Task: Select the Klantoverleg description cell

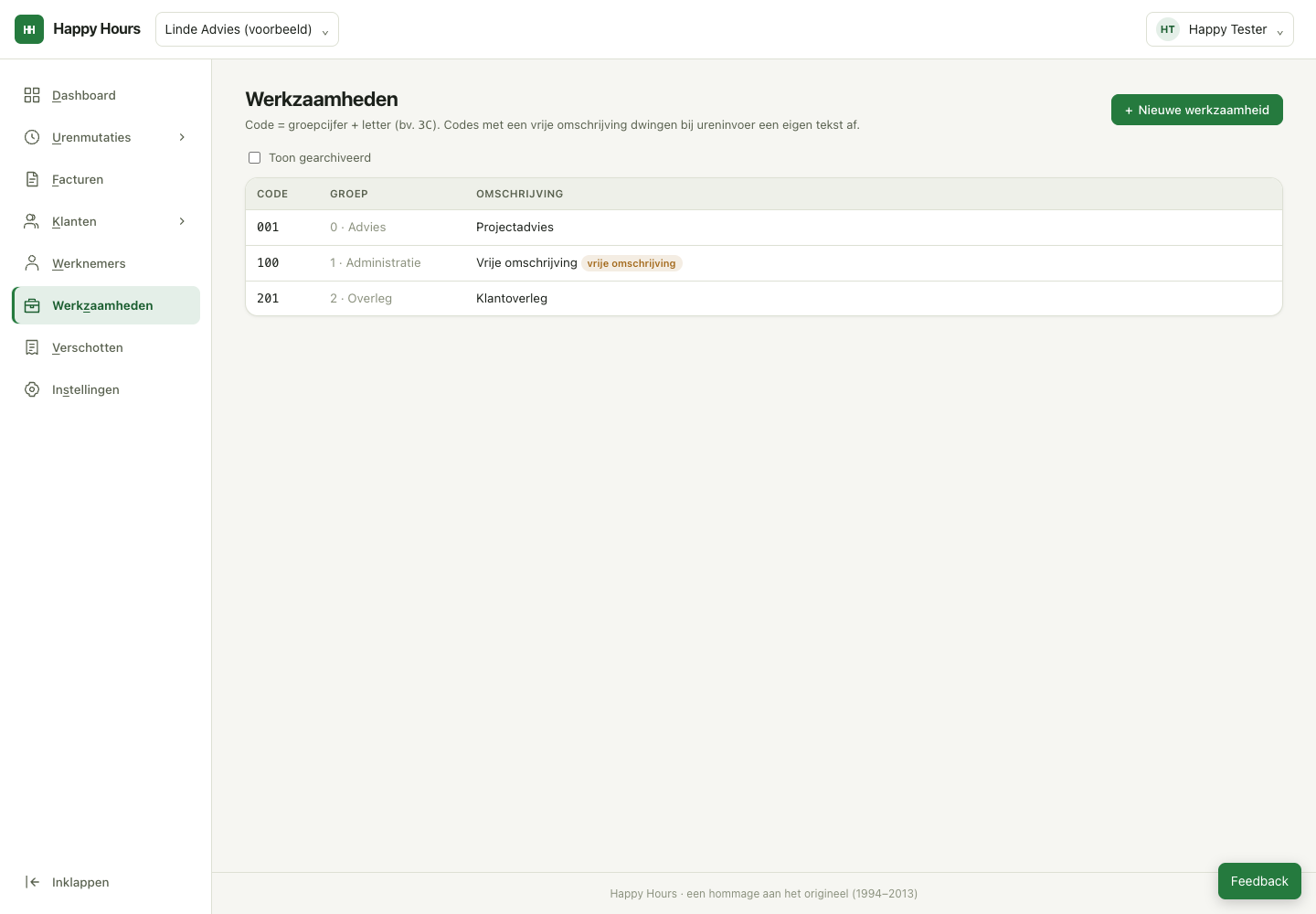Action: (x=512, y=299)
